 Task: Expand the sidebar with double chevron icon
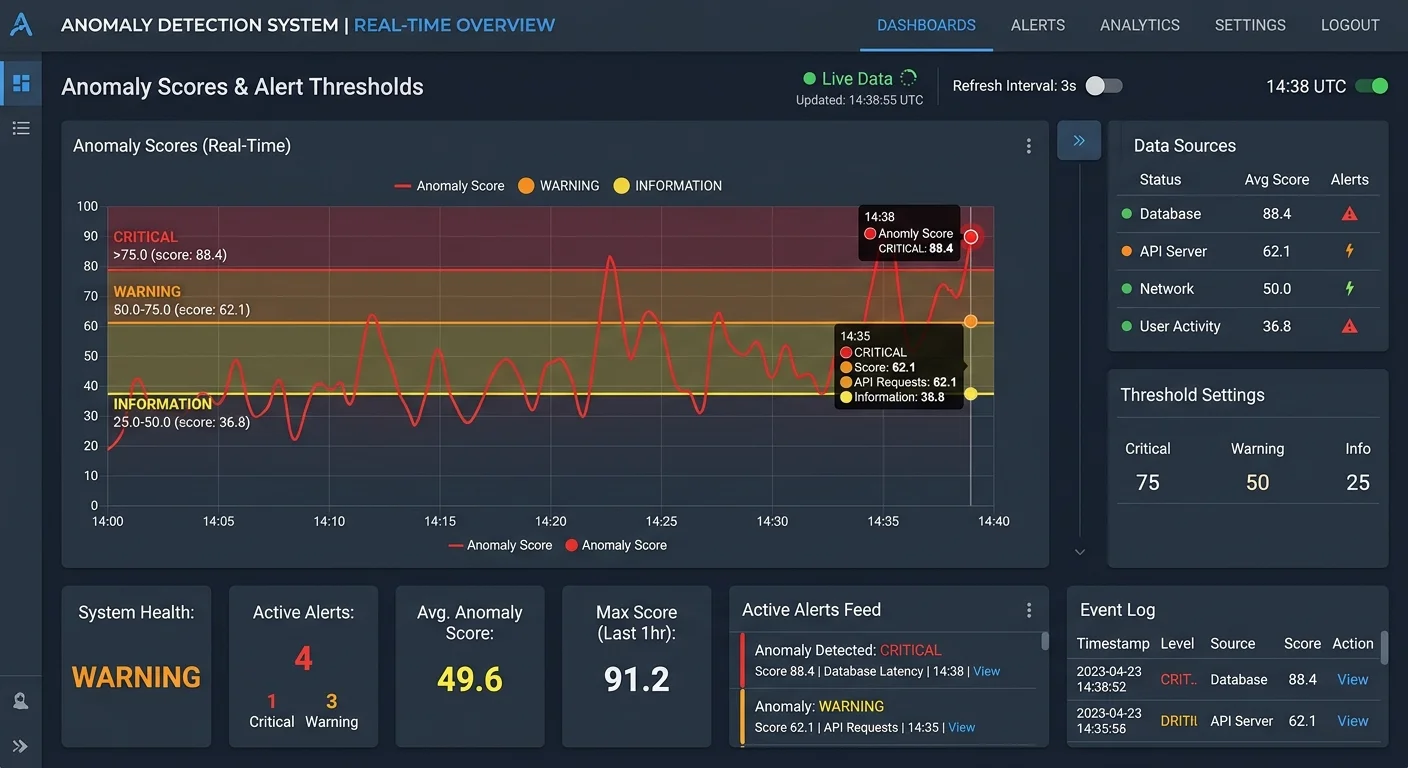click(21, 746)
